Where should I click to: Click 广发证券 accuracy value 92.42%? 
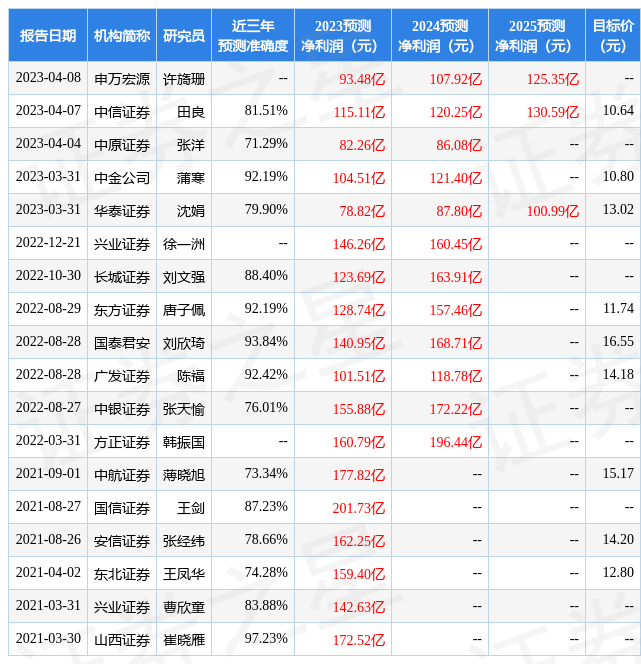[x=266, y=375]
